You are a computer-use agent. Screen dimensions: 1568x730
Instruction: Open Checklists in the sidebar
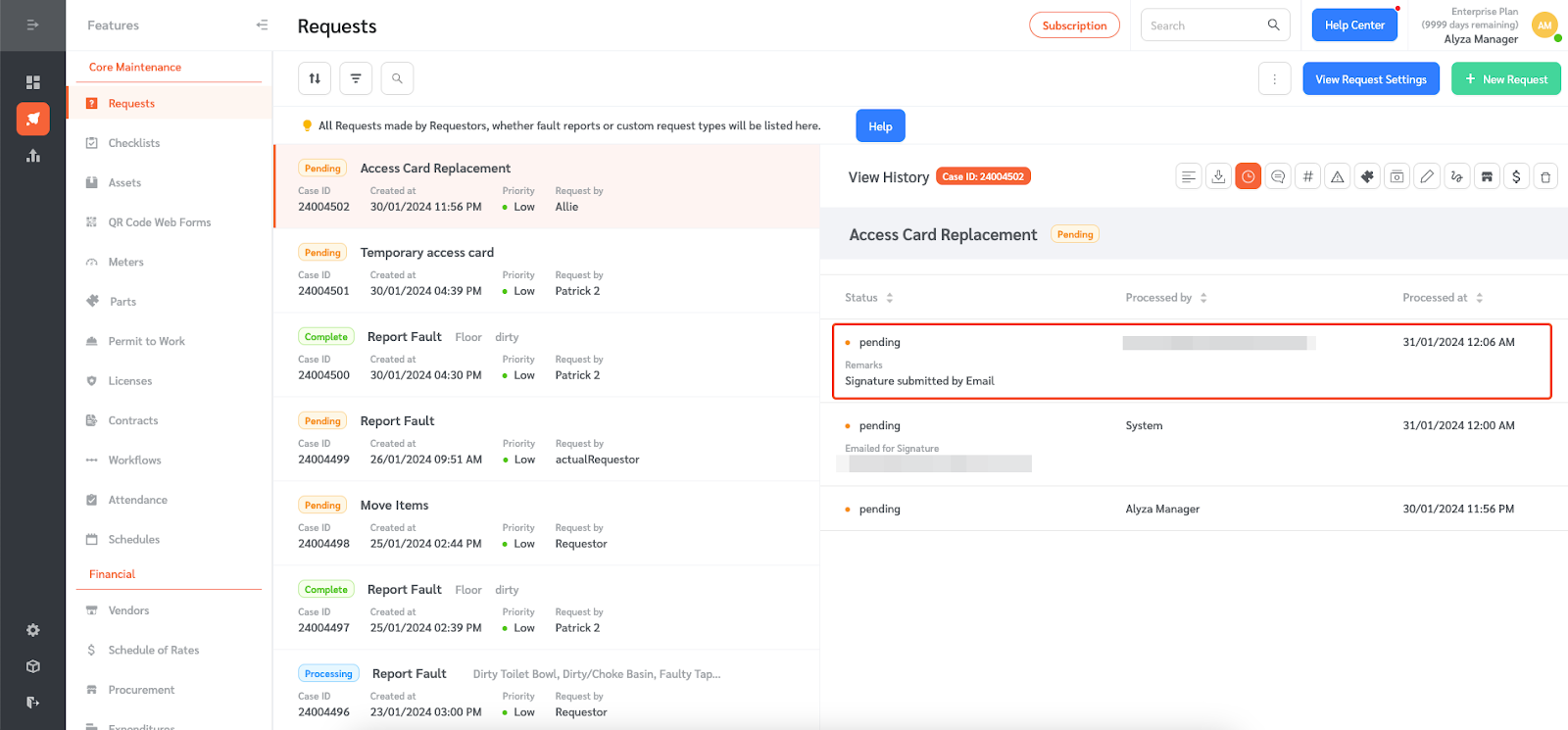[x=134, y=143]
